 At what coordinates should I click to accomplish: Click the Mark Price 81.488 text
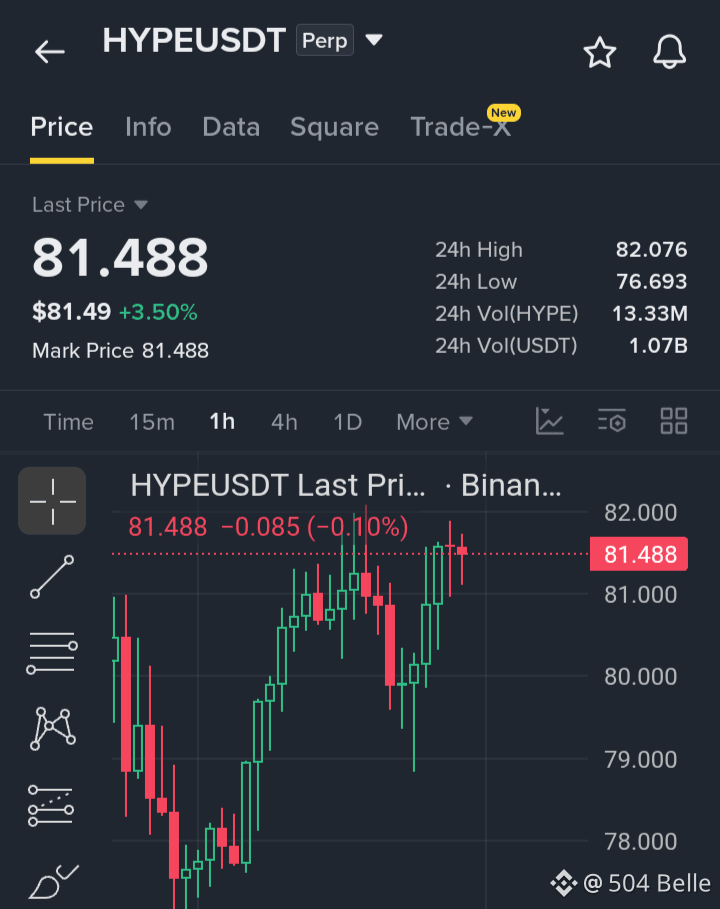(x=121, y=351)
